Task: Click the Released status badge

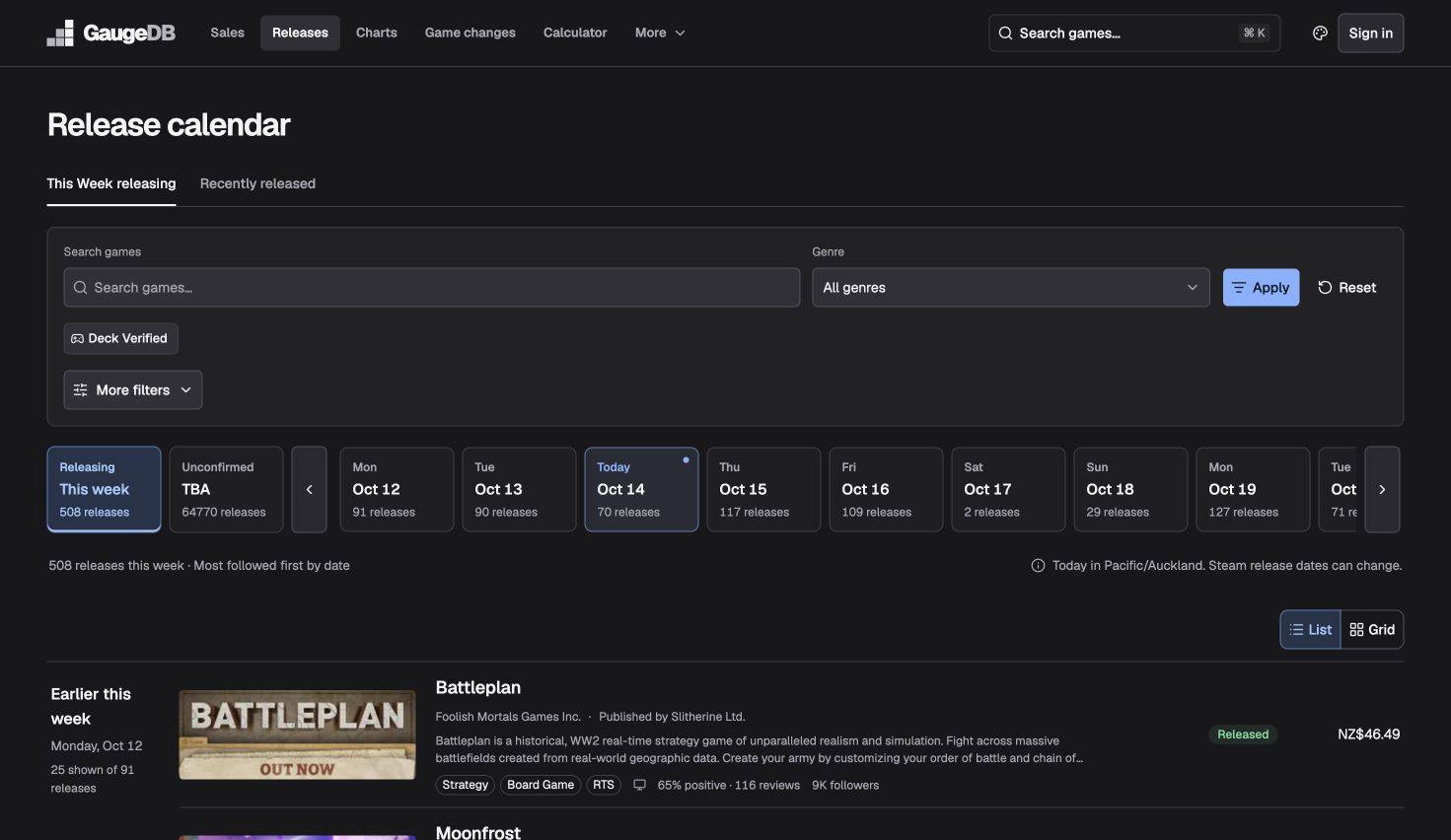Action: (x=1243, y=735)
